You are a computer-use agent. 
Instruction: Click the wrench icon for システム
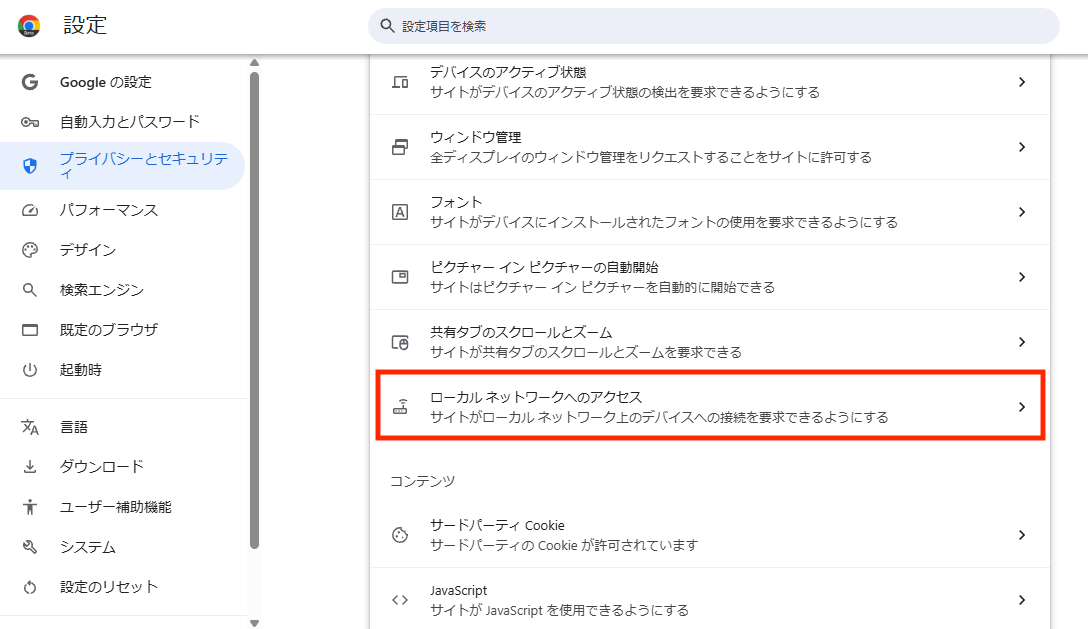click(30, 547)
